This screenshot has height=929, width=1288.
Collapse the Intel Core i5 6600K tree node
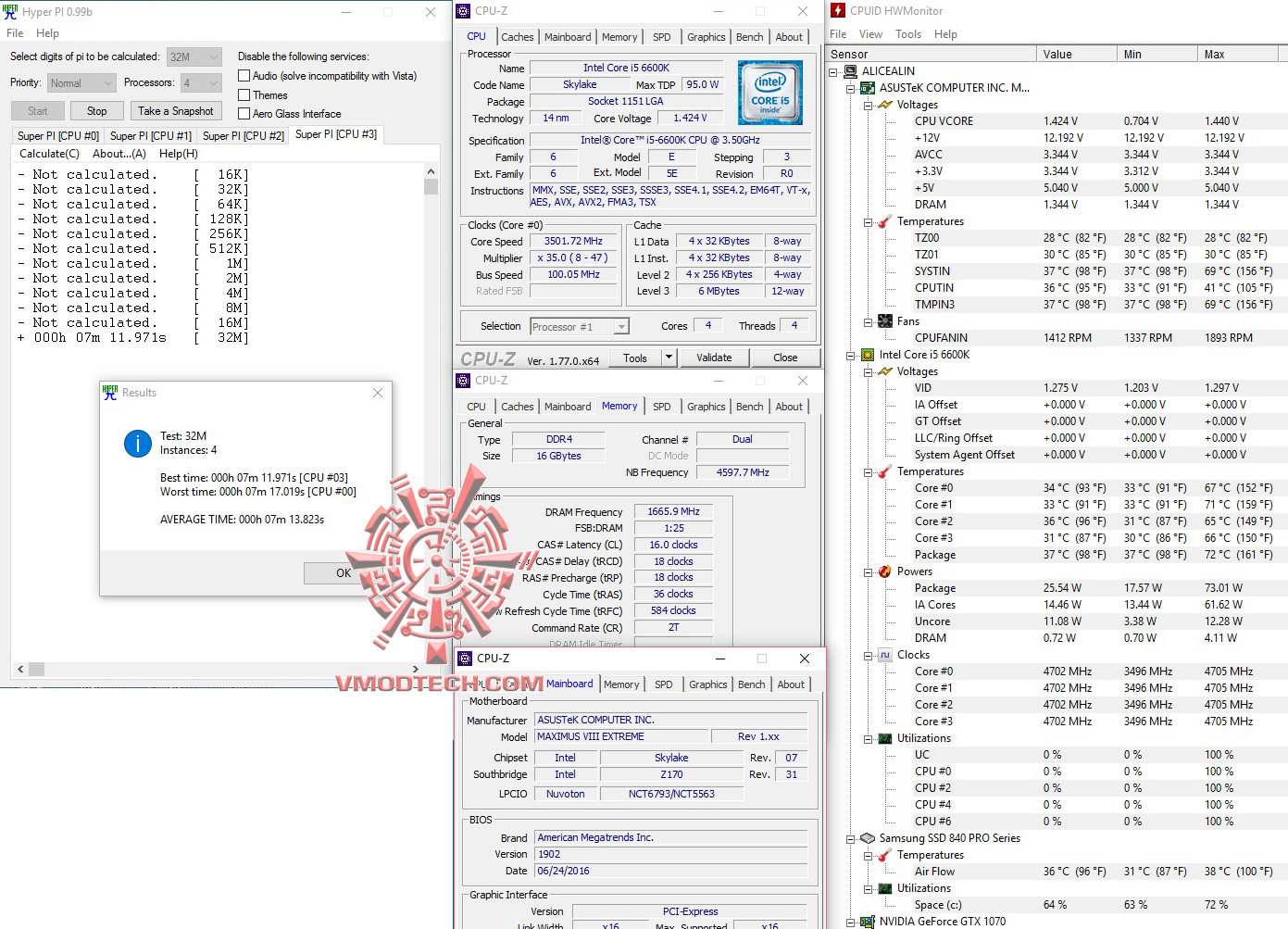850,355
